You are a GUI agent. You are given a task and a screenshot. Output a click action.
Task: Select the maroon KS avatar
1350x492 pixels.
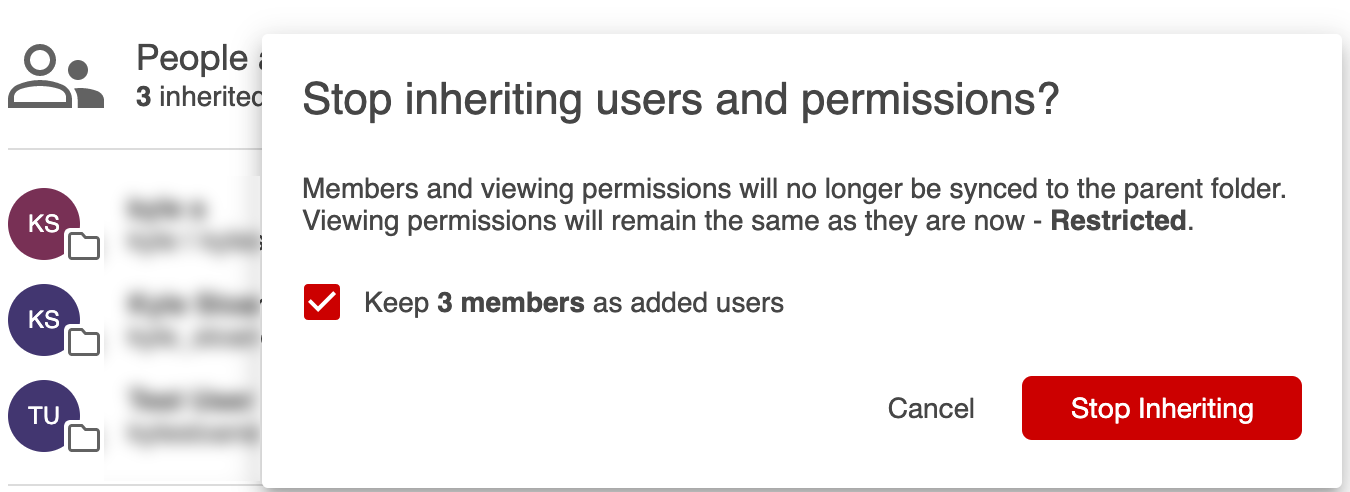[x=44, y=224]
